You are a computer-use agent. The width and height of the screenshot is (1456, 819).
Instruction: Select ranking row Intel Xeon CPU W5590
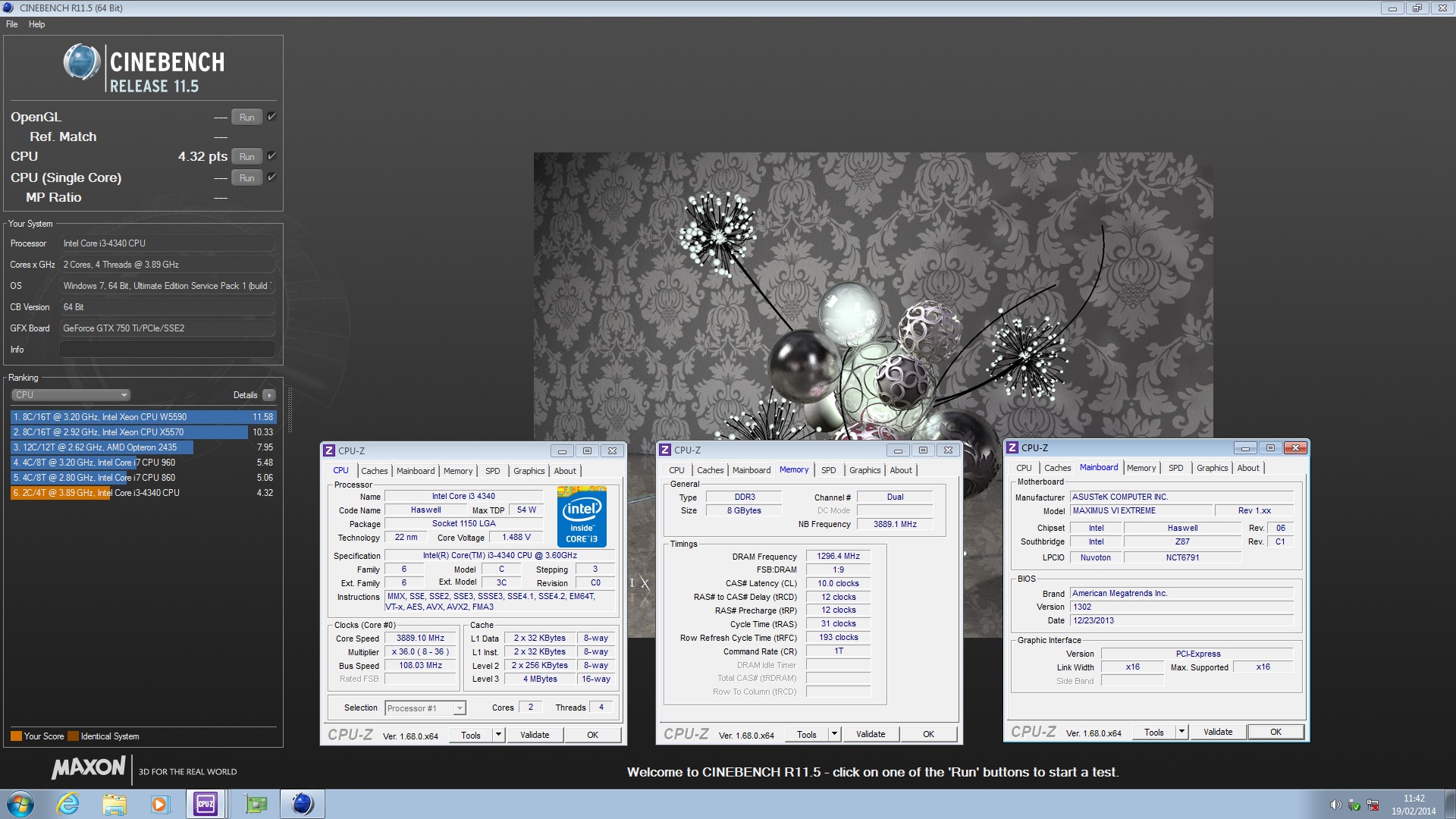(143, 417)
